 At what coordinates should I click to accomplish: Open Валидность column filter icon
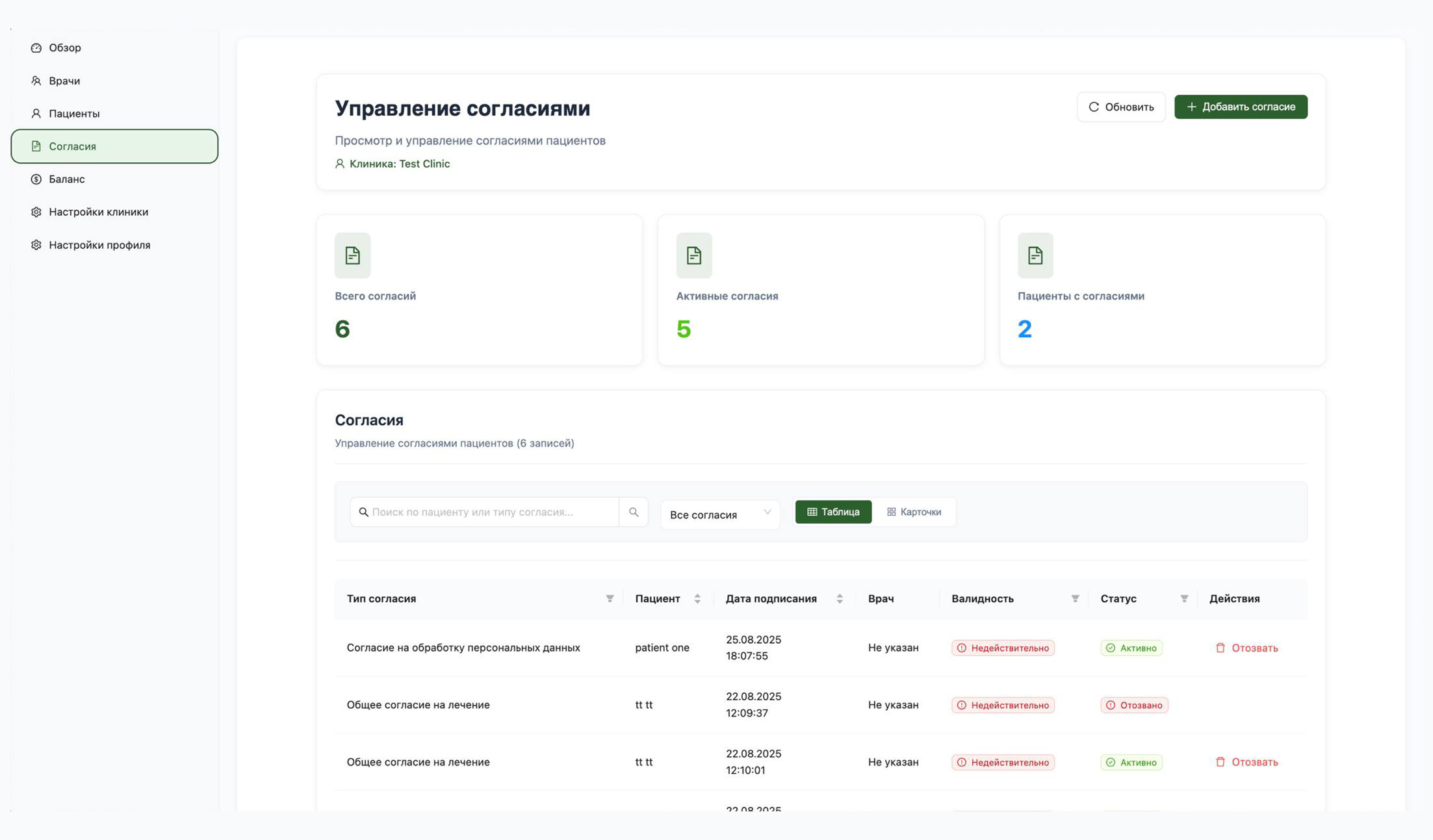[x=1075, y=598]
